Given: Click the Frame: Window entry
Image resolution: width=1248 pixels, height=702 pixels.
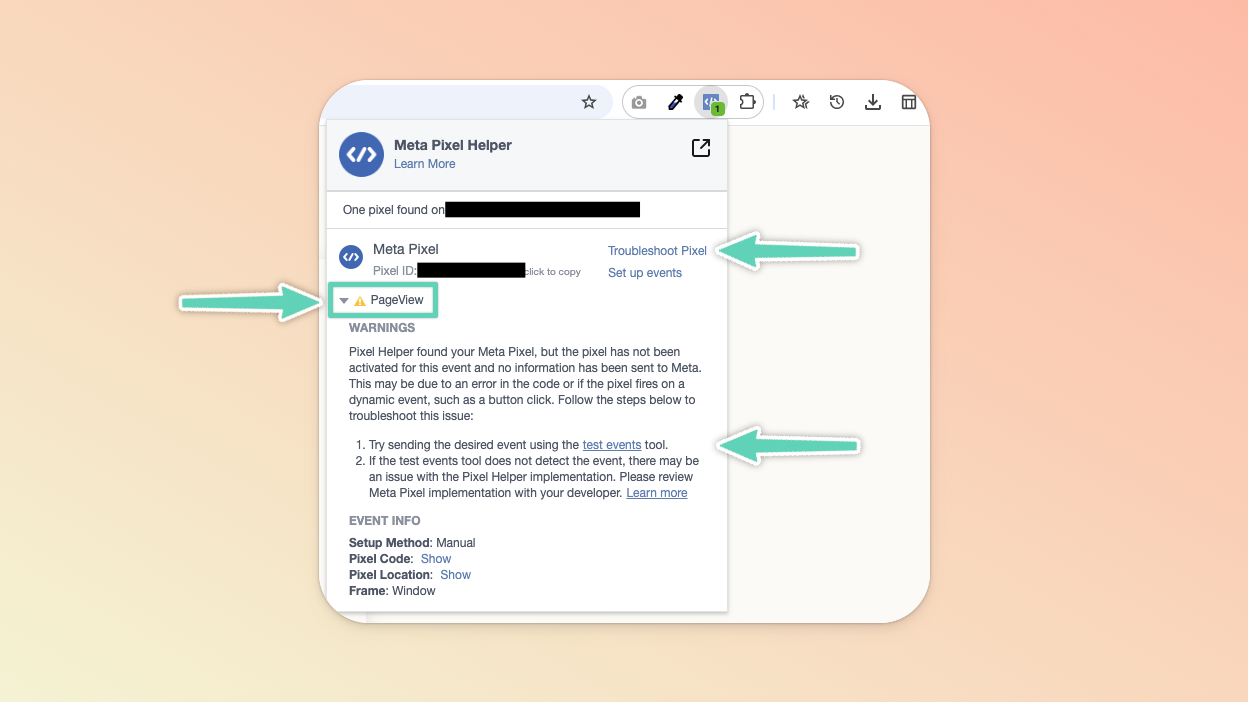Looking at the screenshot, I should (392, 591).
